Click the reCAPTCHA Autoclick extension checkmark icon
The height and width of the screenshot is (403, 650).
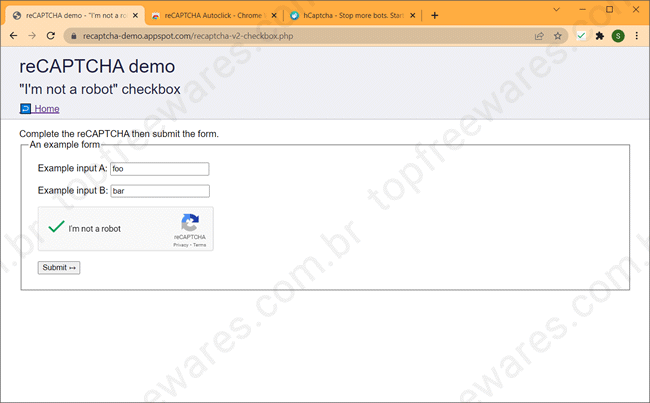[581, 35]
